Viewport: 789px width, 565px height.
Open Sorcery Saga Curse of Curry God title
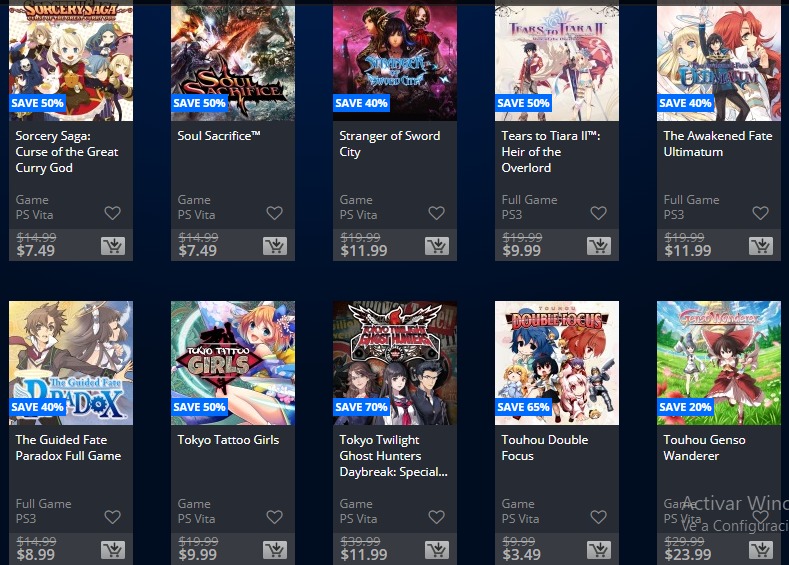click(67, 152)
